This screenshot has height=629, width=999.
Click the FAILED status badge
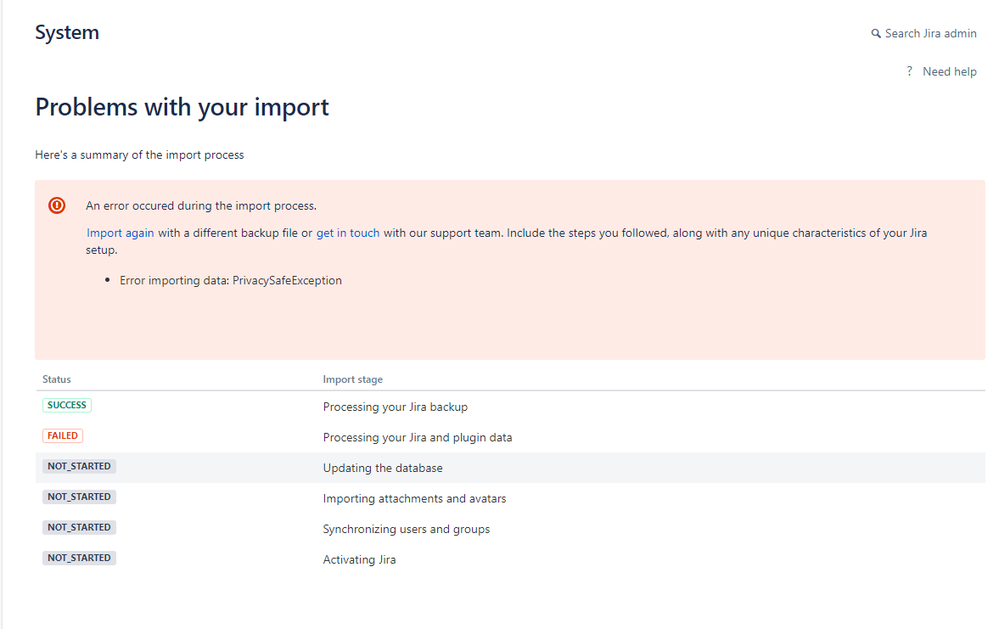62,436
